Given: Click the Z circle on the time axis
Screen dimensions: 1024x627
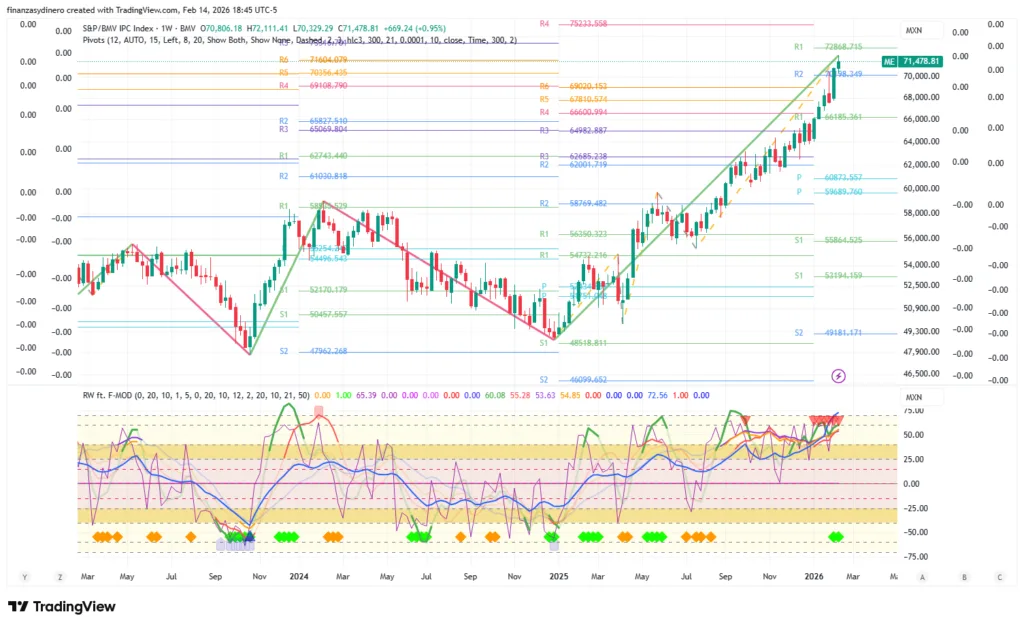Looking at the screenshot, I should point(60,577).
